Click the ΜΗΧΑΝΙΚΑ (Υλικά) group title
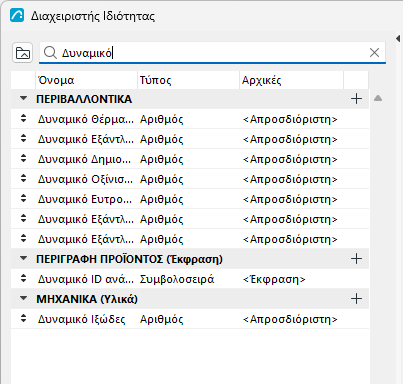Screen dimensions: 403x384 click(87, 299)
